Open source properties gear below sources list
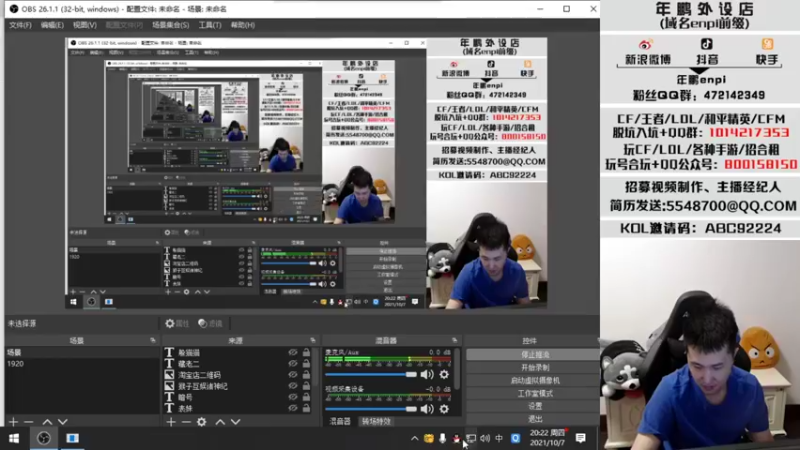 coord(202,422)
